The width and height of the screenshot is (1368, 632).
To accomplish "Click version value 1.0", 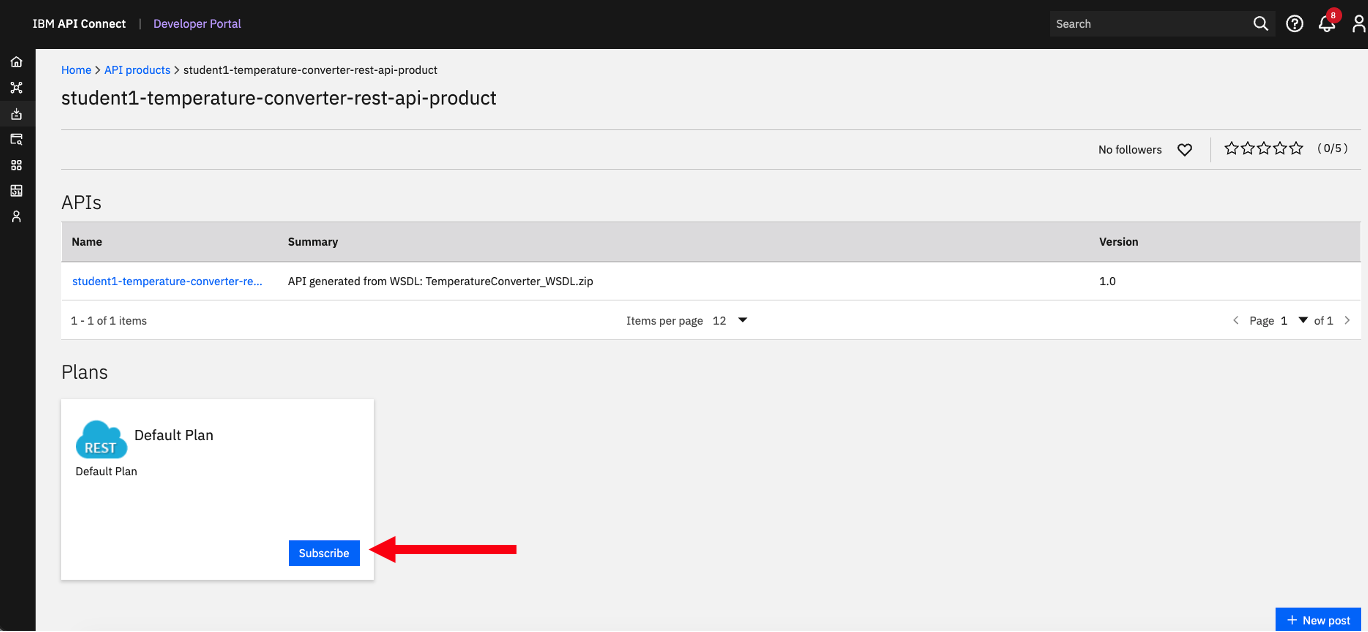I will (1107, 282).
